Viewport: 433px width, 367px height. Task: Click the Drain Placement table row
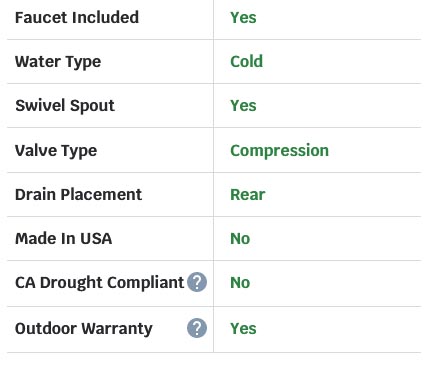(214, 194)
